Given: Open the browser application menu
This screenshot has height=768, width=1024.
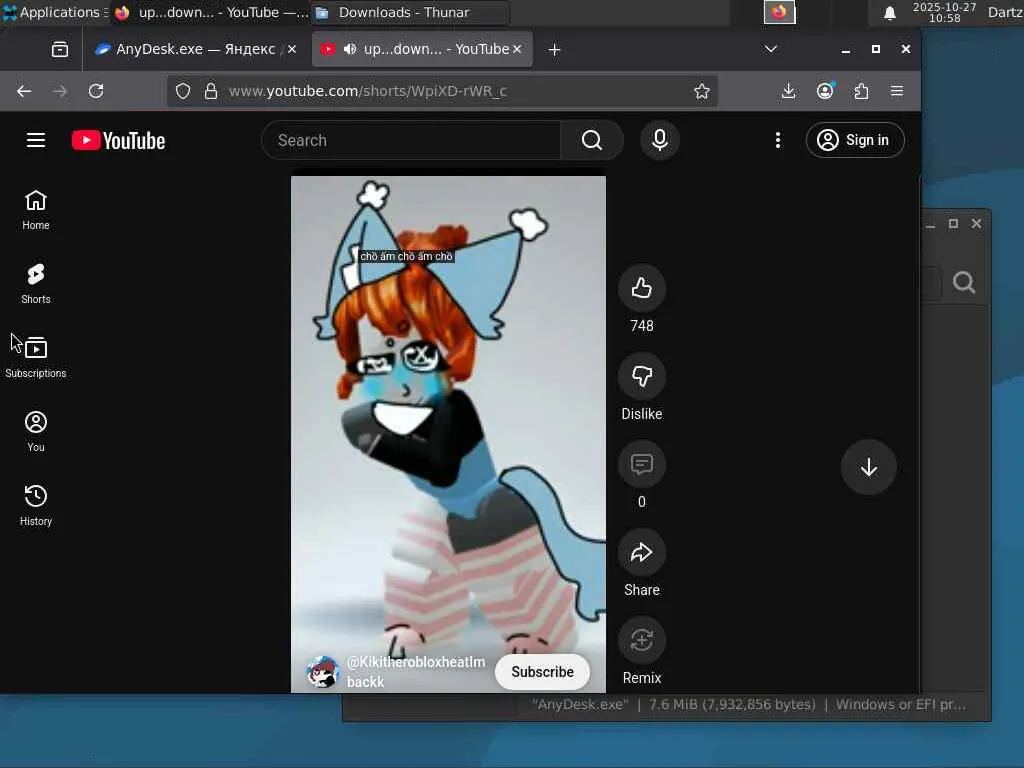Looking at the screenshot, I should pyautogui.click(x=897, y=91).
